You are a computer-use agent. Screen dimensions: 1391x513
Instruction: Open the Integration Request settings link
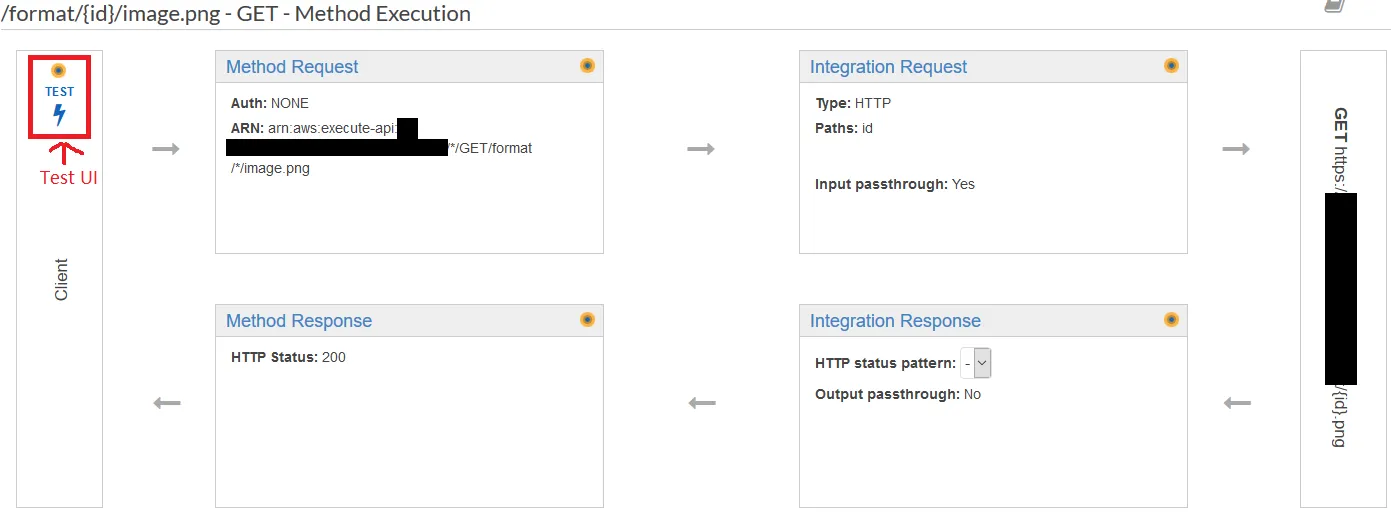pyautogui.click(x=888, y=67)
